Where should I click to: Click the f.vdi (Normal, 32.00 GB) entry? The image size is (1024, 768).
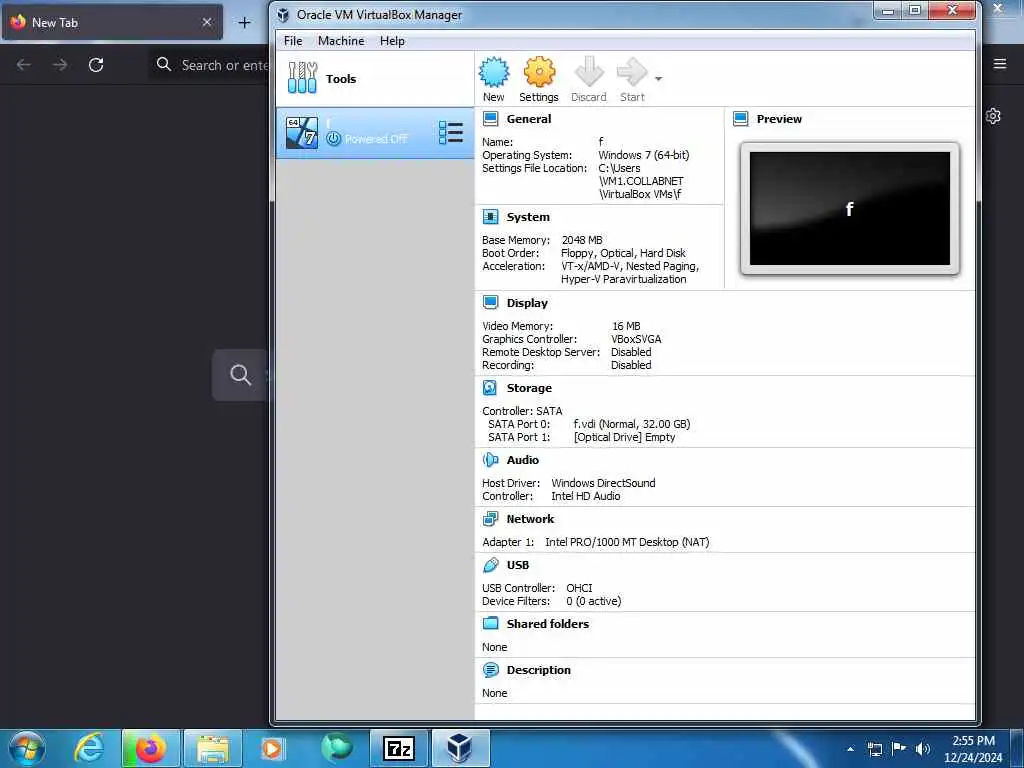632,424
